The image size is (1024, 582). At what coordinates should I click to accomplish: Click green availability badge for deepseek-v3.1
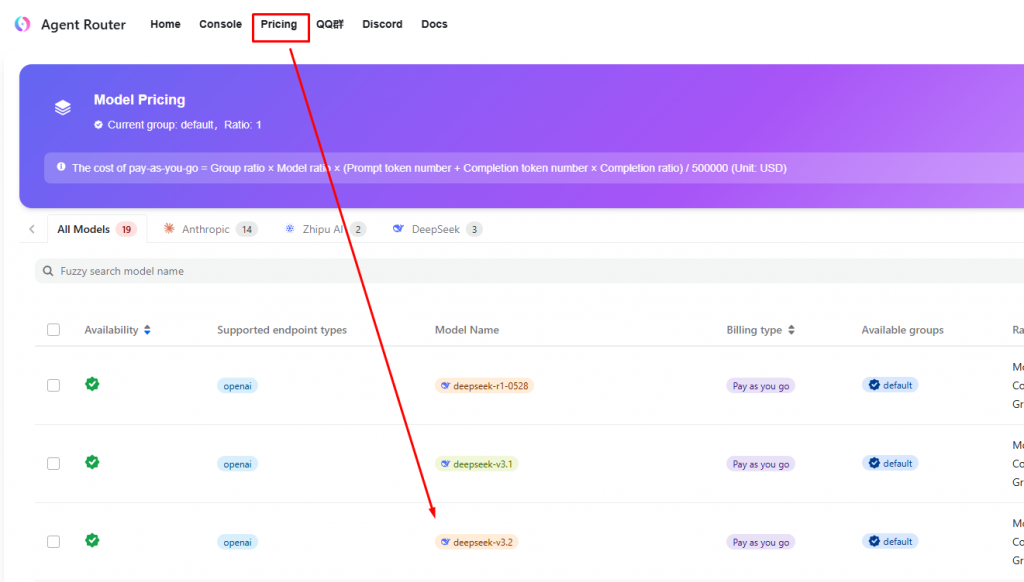(92, 462)
